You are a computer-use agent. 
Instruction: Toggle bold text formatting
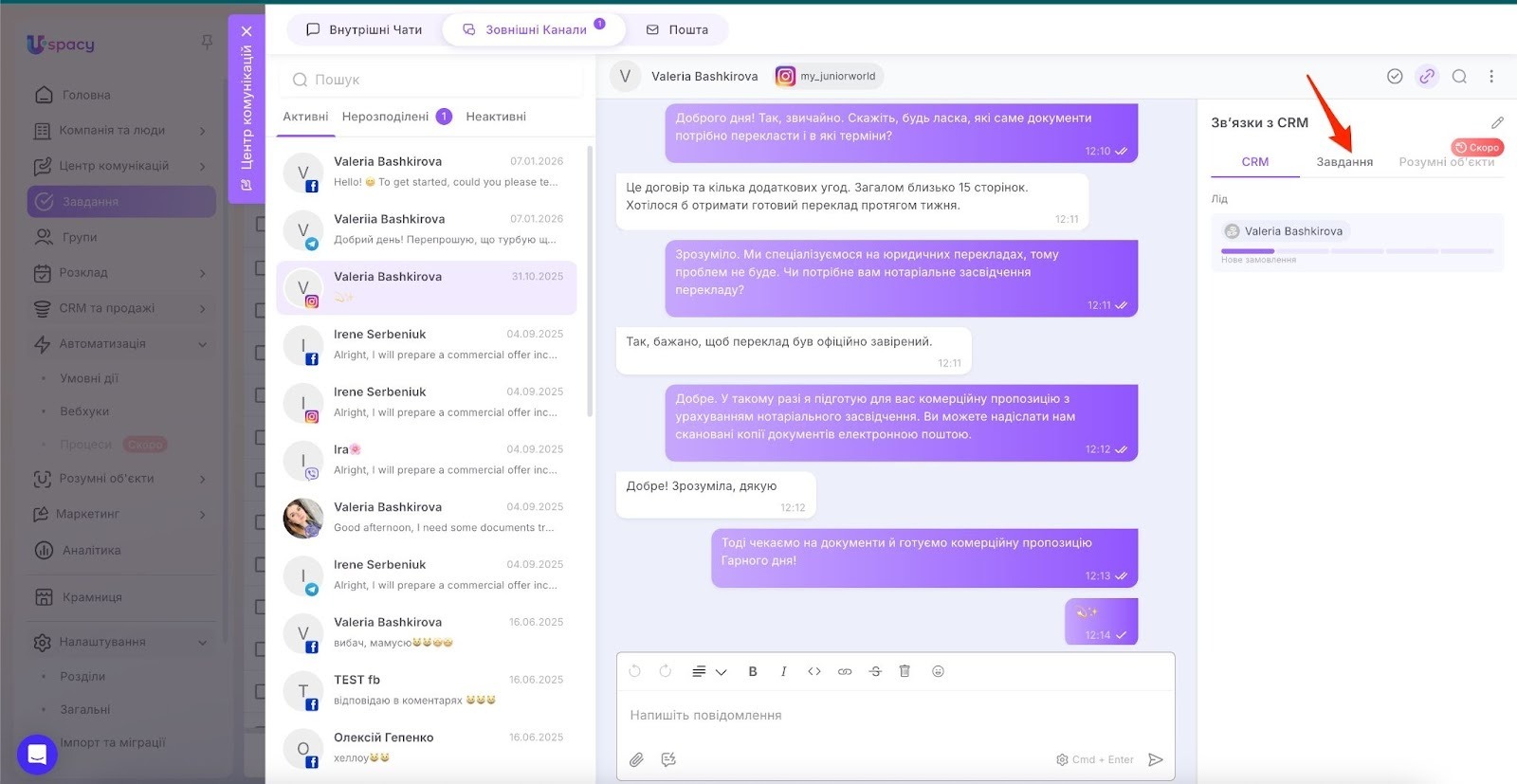pos(753,671)
